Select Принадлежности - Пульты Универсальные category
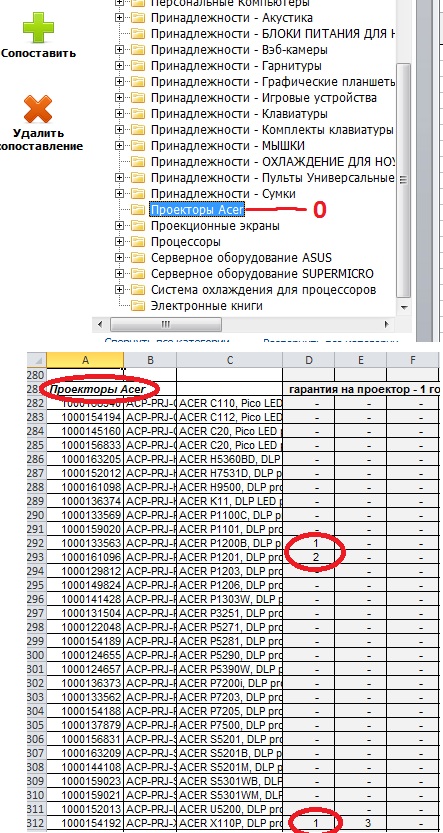The image size is (443, 833). 272,177
